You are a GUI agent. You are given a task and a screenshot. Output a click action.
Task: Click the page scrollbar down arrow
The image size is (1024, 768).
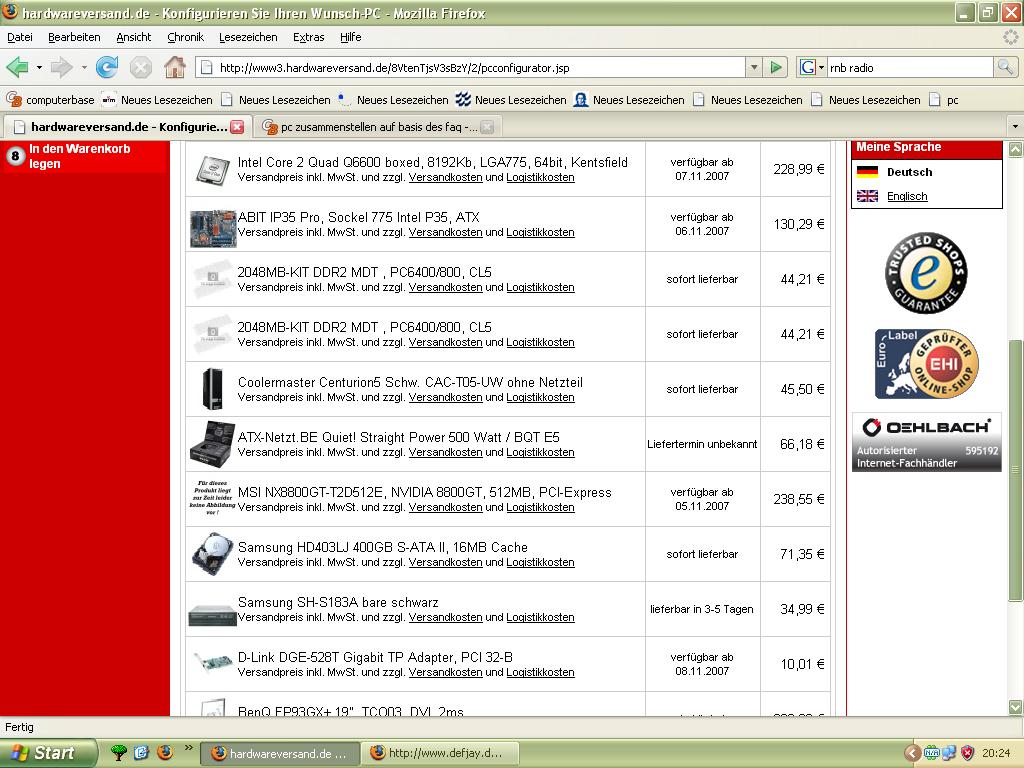[1016, 707]
